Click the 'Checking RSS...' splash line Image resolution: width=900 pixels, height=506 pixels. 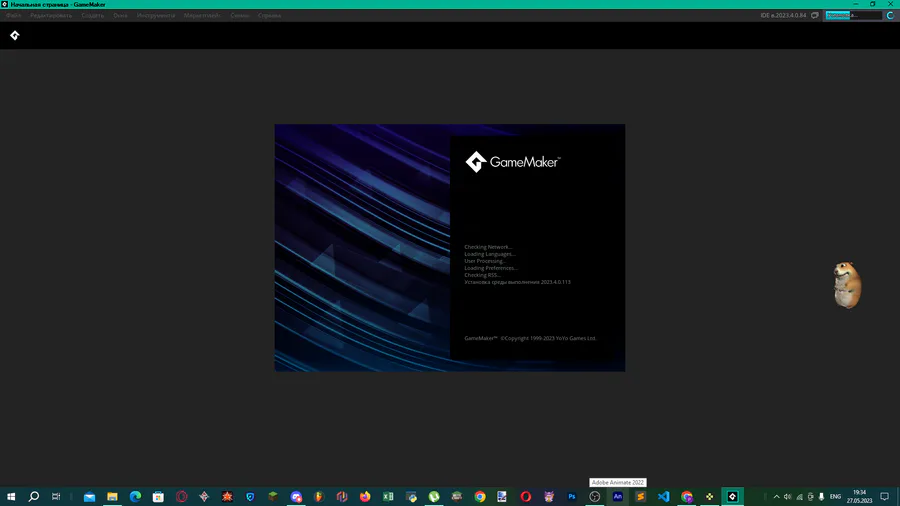[x=482, y=275]
